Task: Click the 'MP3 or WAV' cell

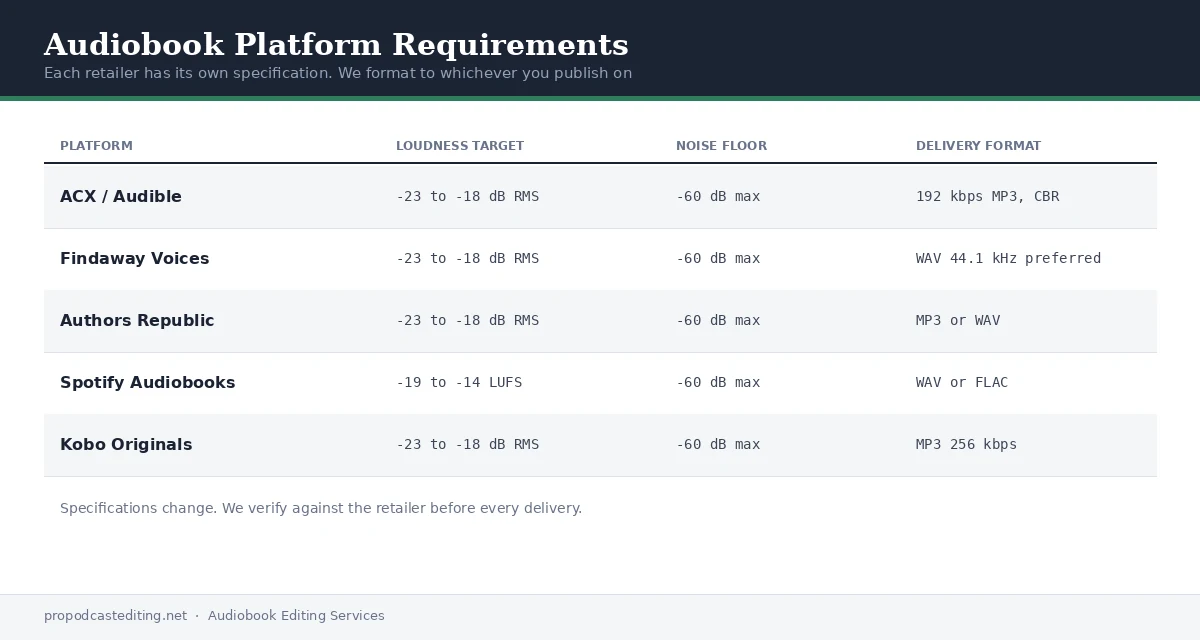Action: [958, 321]
